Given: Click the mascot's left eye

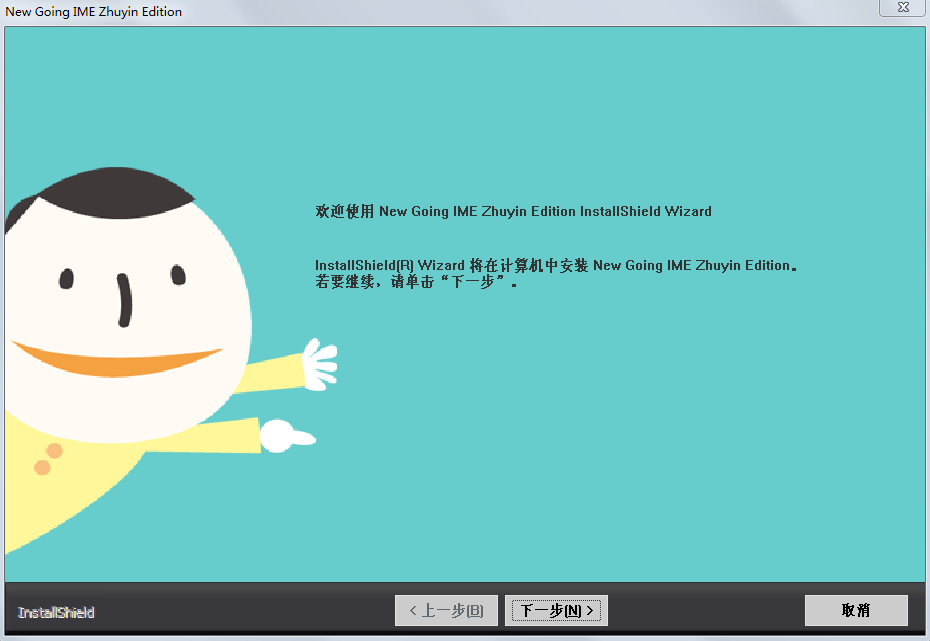Looking at the screenshot, I should tap(66, 279).
